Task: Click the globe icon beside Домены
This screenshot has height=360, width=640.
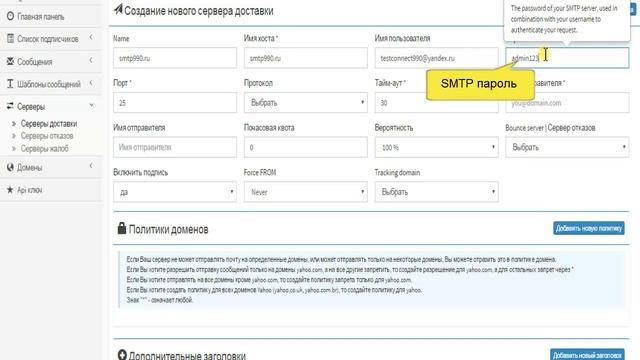Action: coord(10,167)
